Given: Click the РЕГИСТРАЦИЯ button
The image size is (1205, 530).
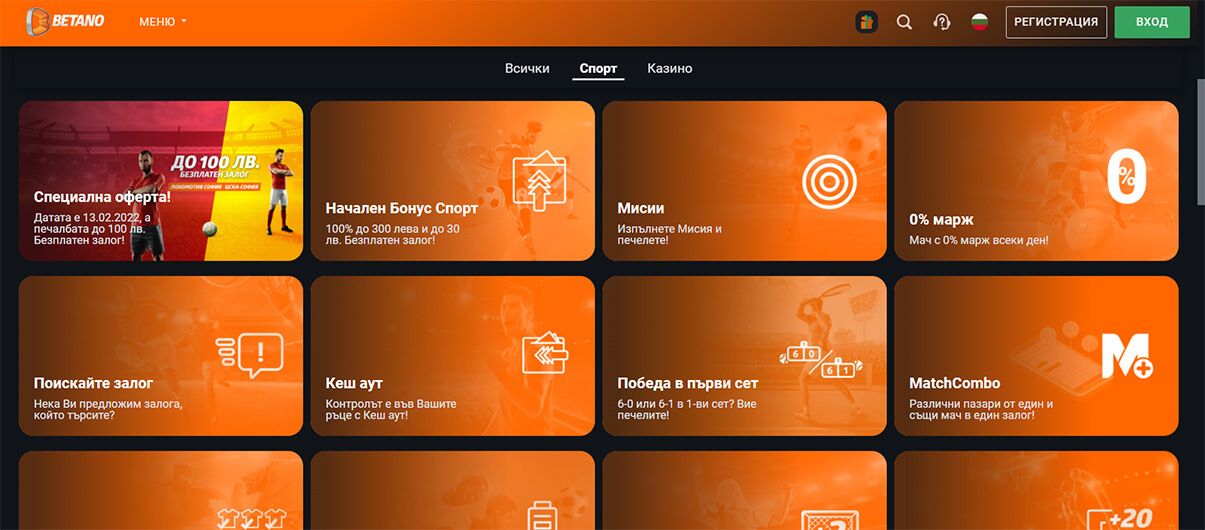Looking at the screenshot, I should 1056,22.
